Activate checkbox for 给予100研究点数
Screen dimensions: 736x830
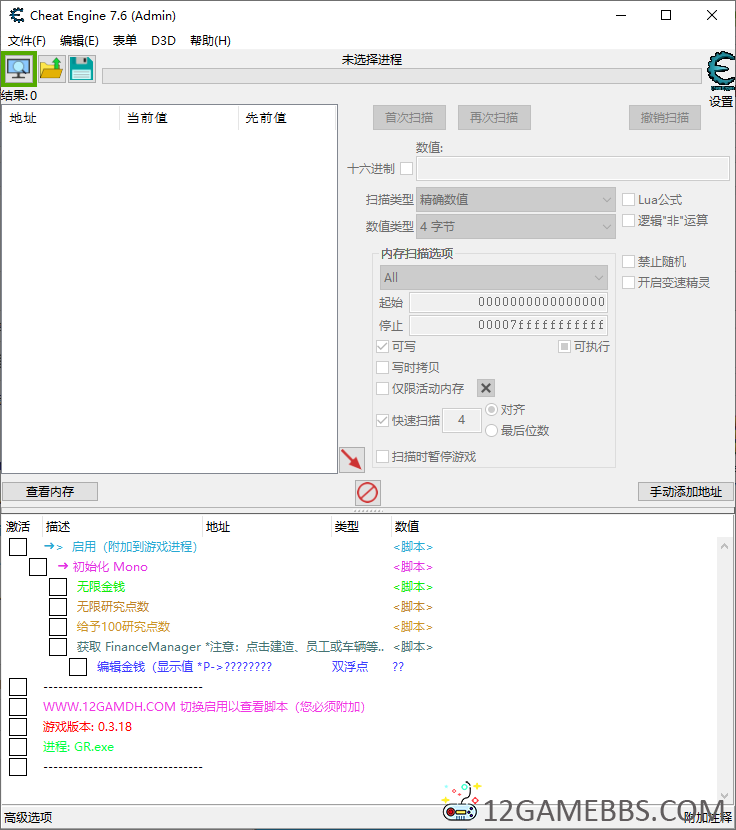tap(58, 627)
